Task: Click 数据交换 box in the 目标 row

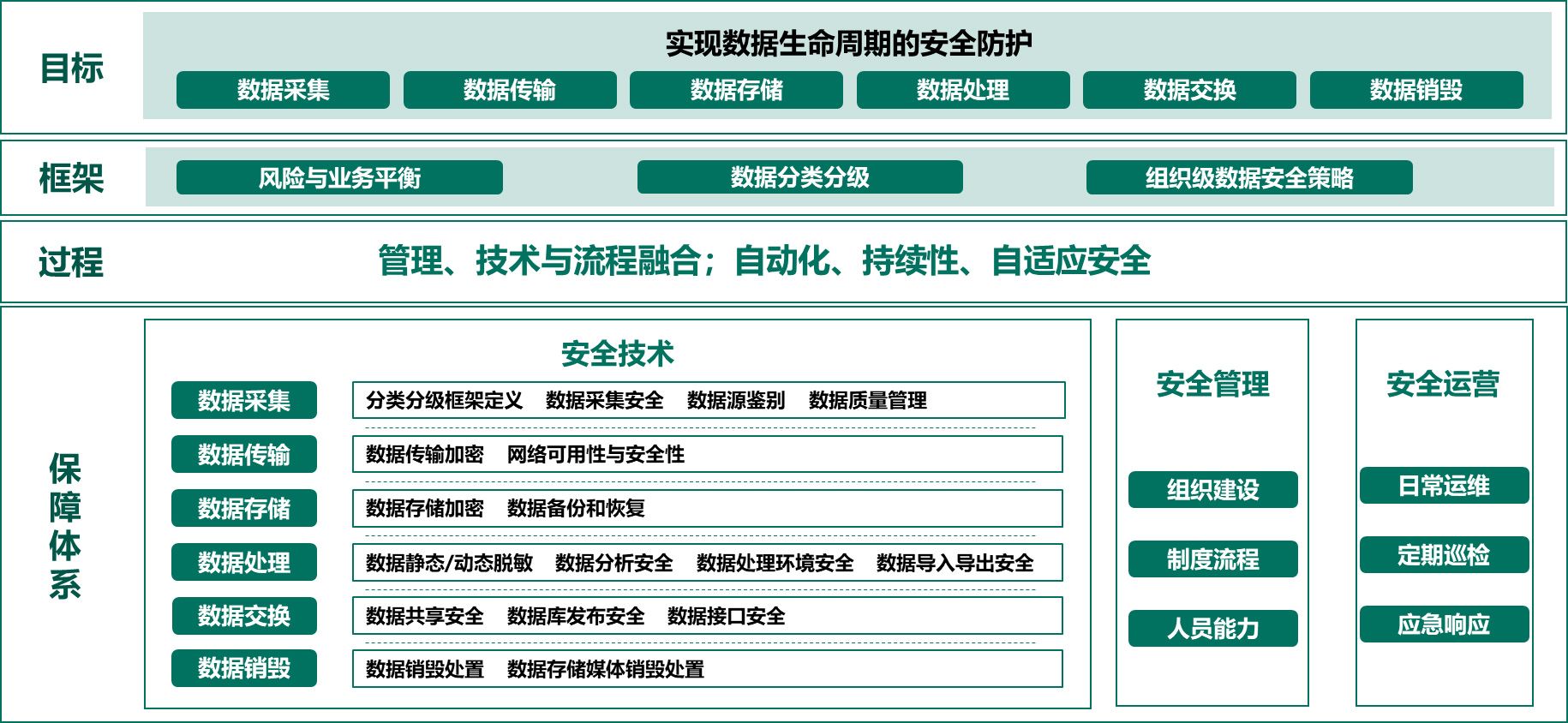Action: pos(1189,90)
